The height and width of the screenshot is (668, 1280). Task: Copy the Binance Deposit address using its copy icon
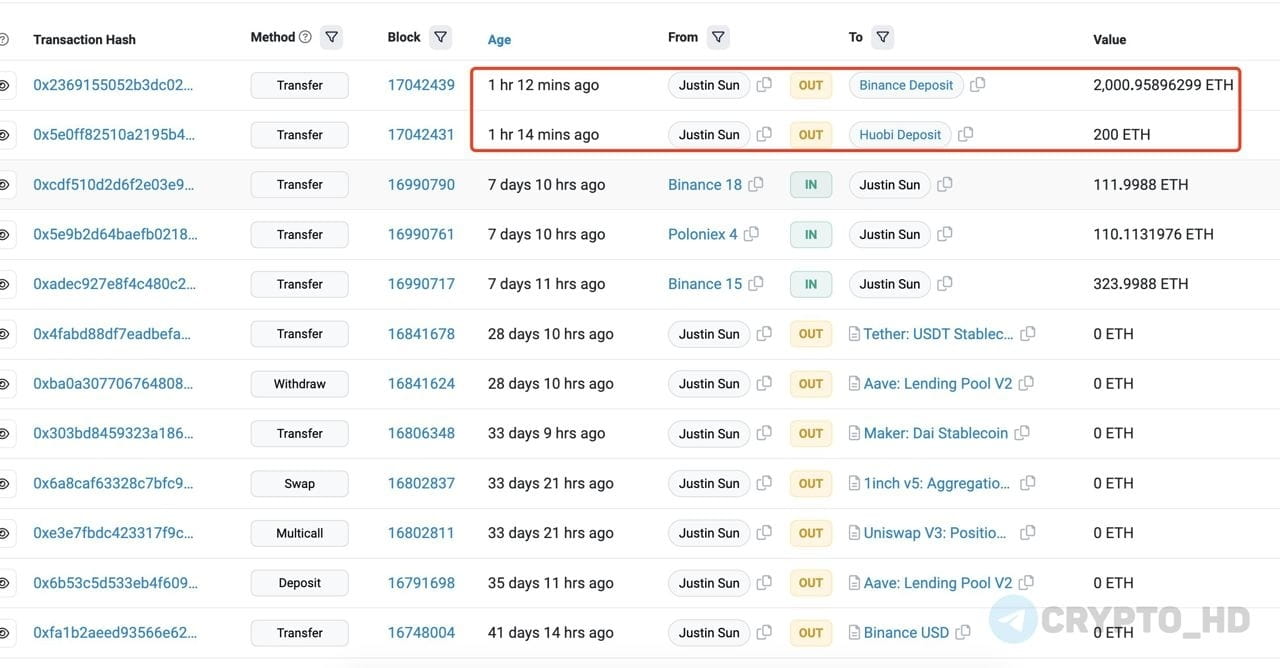tap(977, 85)
